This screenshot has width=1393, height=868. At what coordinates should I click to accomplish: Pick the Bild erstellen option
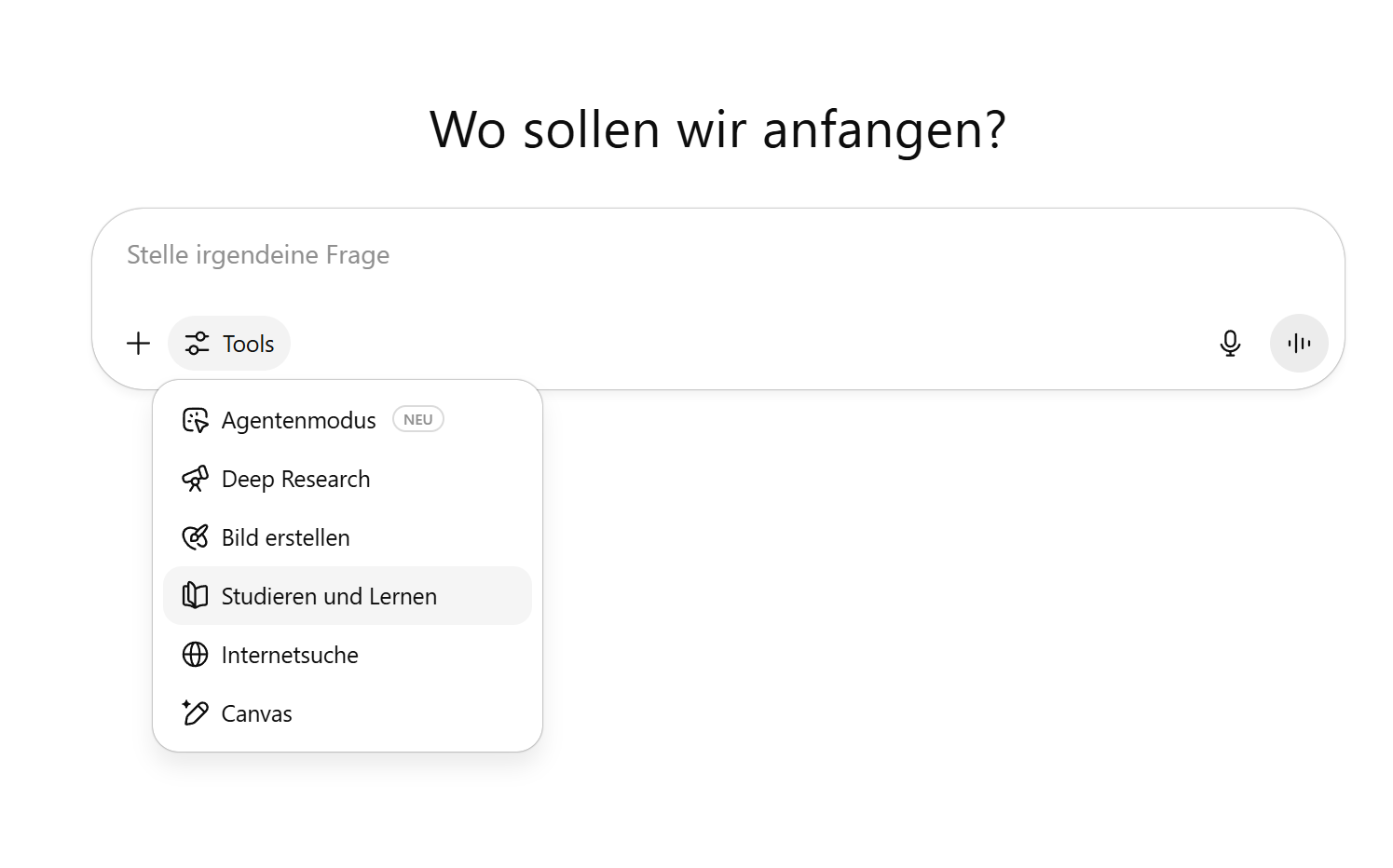[347, 537]
